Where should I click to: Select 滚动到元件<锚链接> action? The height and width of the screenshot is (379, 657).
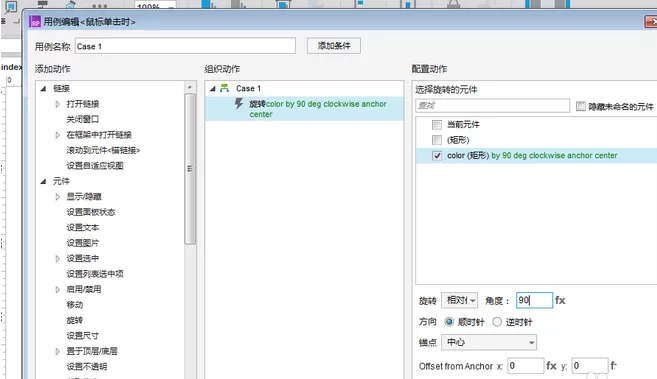(103, 150)
